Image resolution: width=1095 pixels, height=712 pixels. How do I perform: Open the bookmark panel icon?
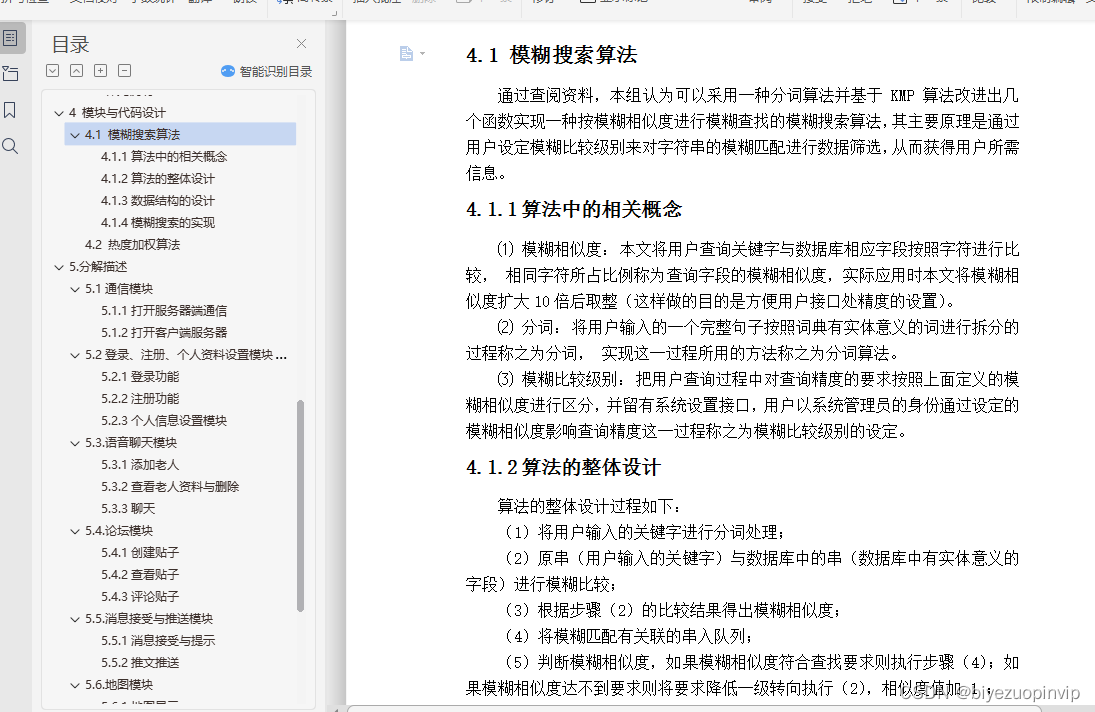(10, 110)
